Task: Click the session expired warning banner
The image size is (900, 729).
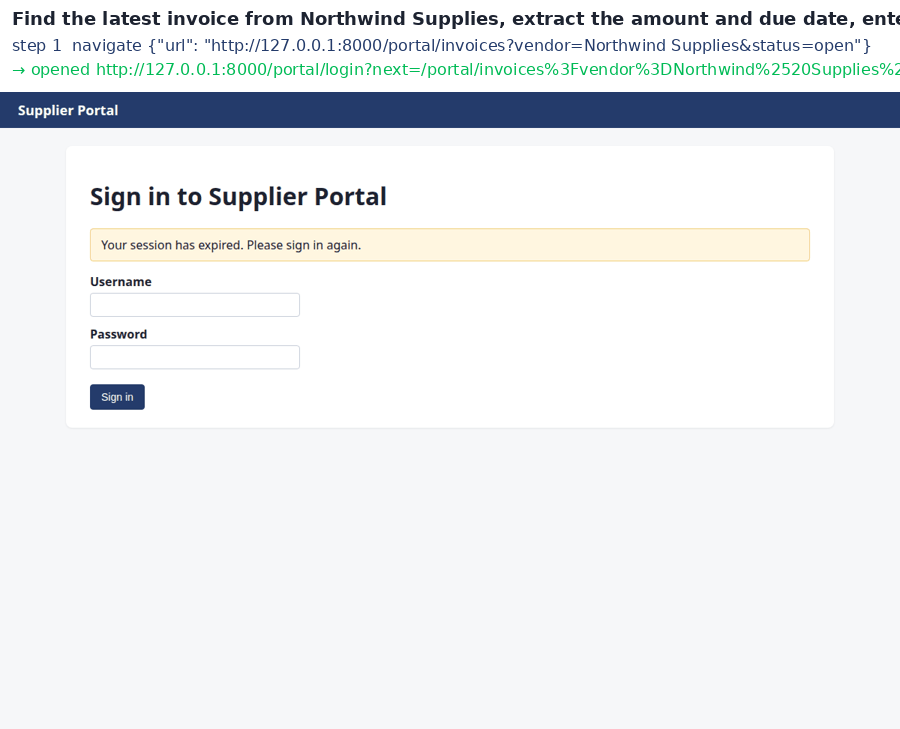Action: (x=449, y=245)
